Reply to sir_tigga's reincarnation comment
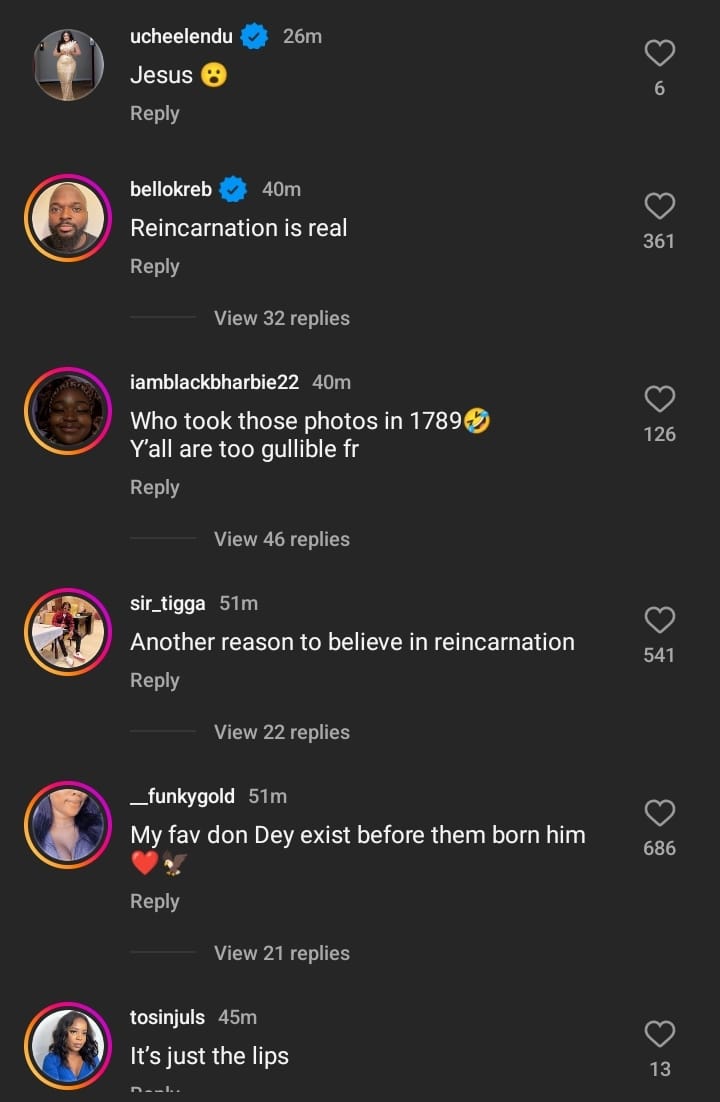720x1102 pixels. tap(154, 680)
